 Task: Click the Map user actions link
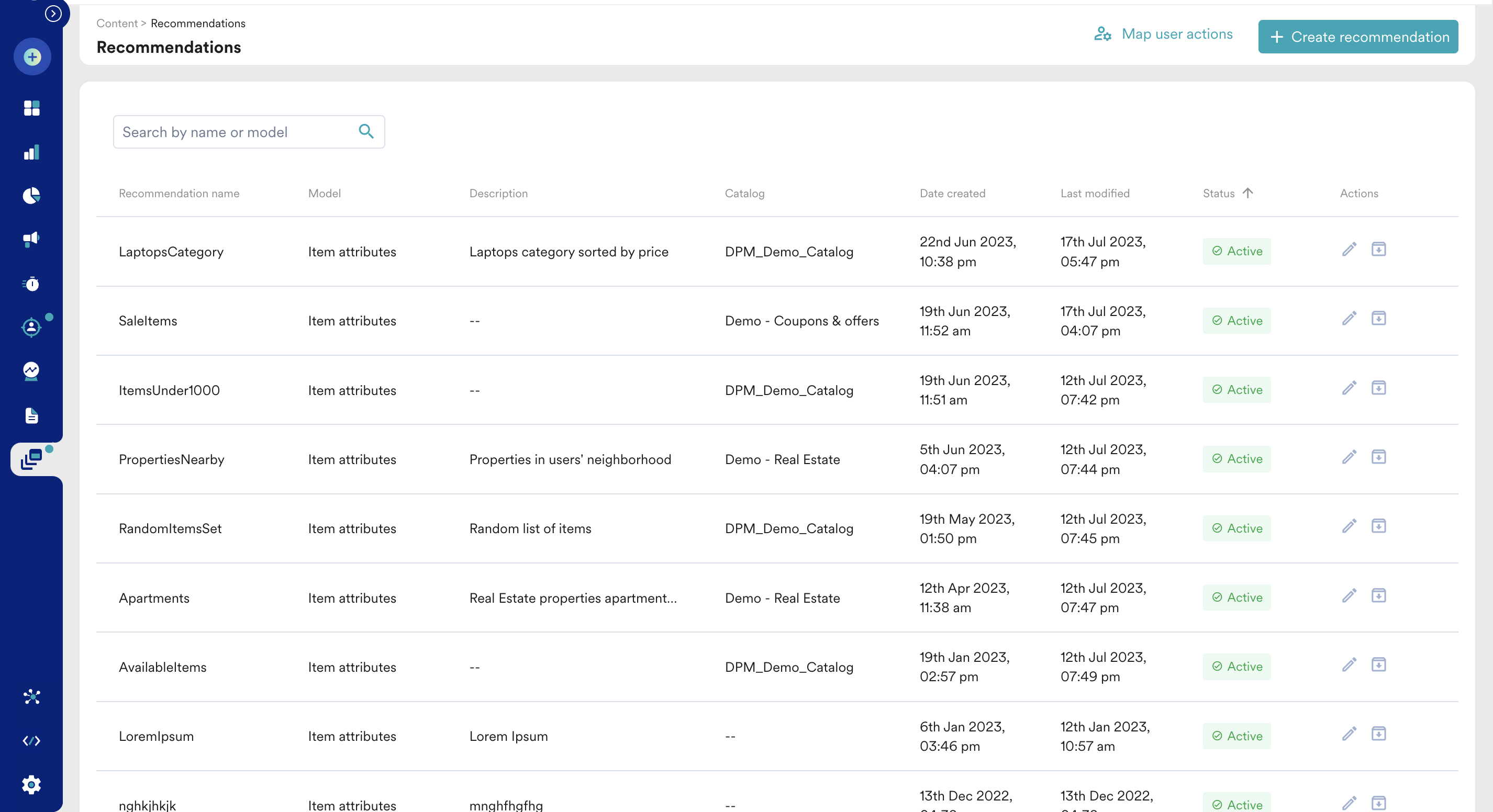pyautogui.click(x=1163, y=34)
